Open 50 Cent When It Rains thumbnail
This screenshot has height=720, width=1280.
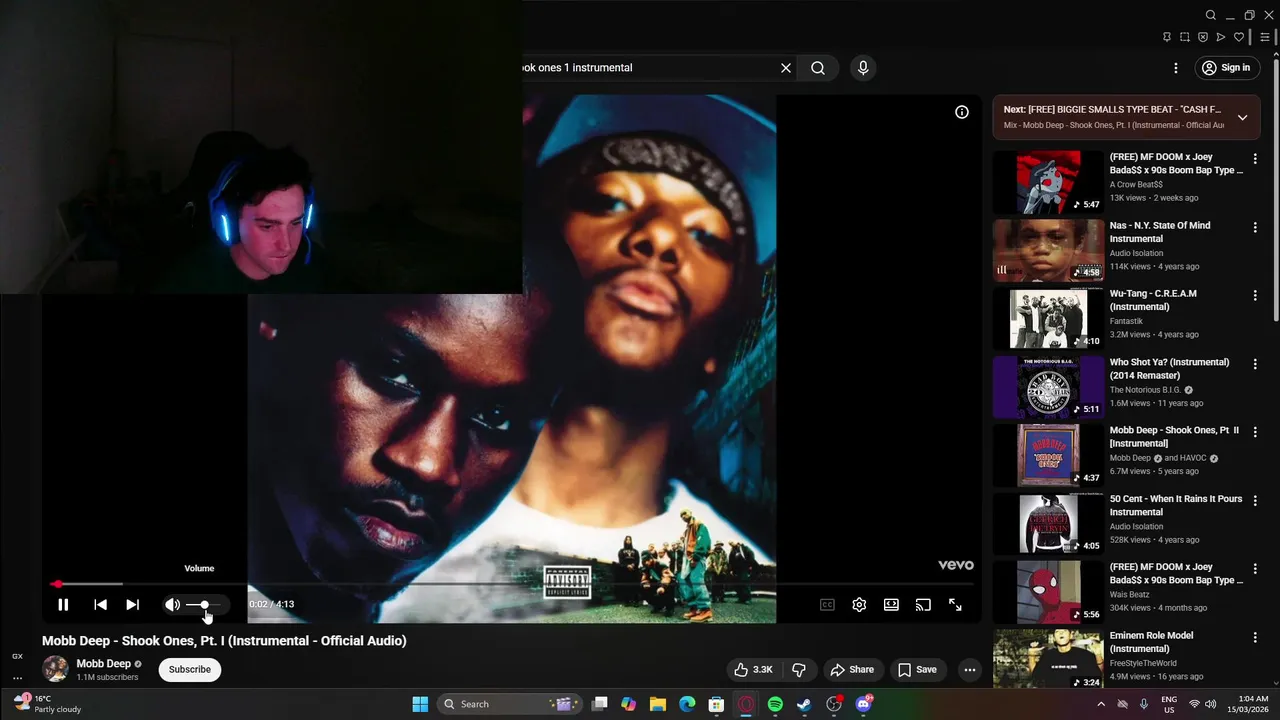coord(1048,524)
